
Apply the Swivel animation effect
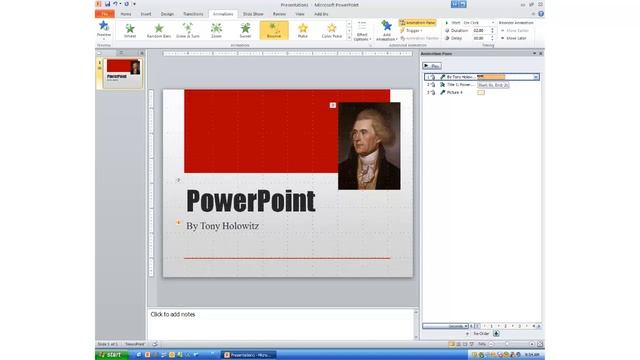[x=245, y=30]
